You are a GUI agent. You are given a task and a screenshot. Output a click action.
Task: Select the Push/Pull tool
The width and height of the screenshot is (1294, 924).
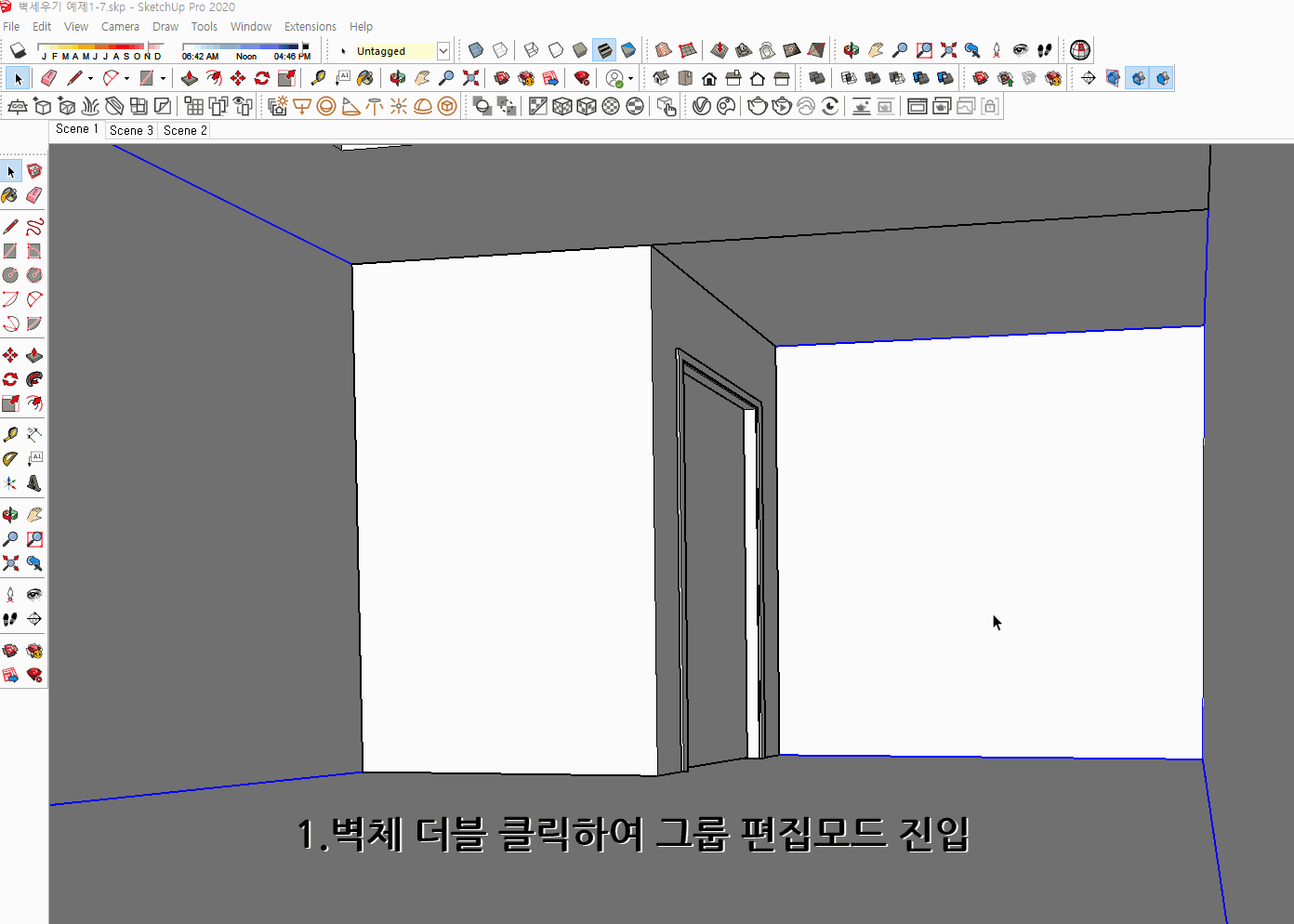click(x=190, y=78)
